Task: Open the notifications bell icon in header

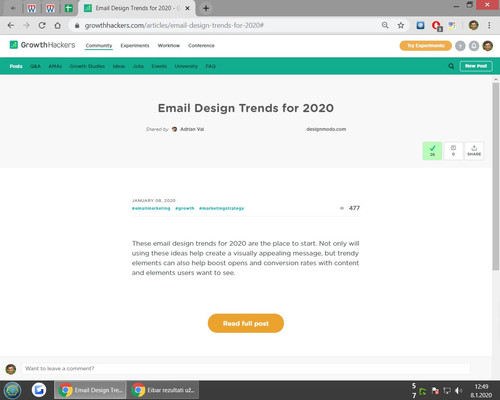Action: [x=474, y=46]
